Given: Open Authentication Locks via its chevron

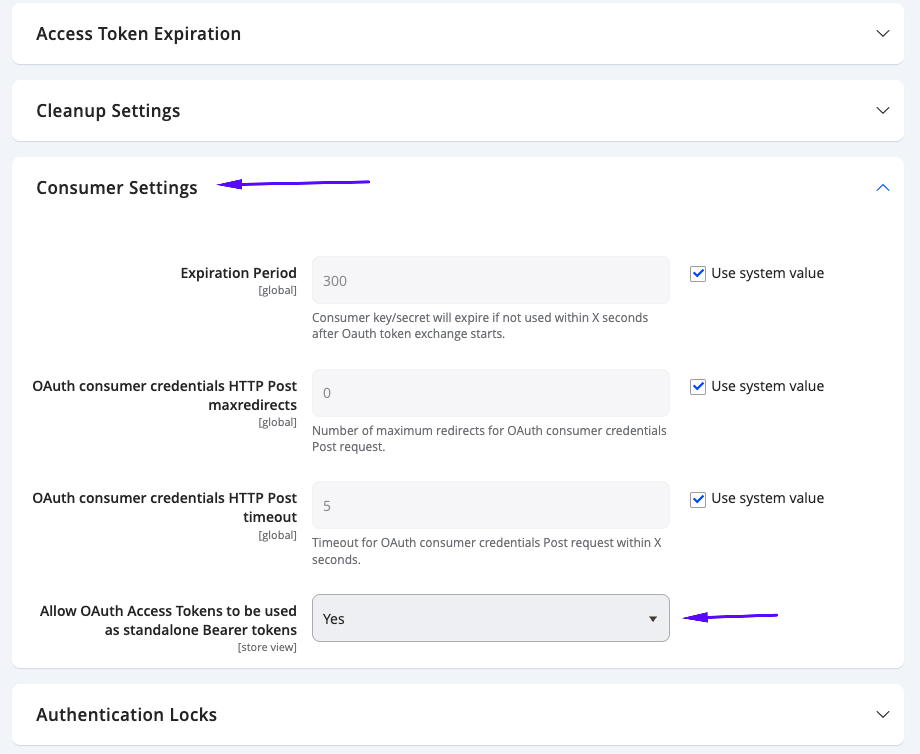Looking at the screenshot, I should point(882,714).
